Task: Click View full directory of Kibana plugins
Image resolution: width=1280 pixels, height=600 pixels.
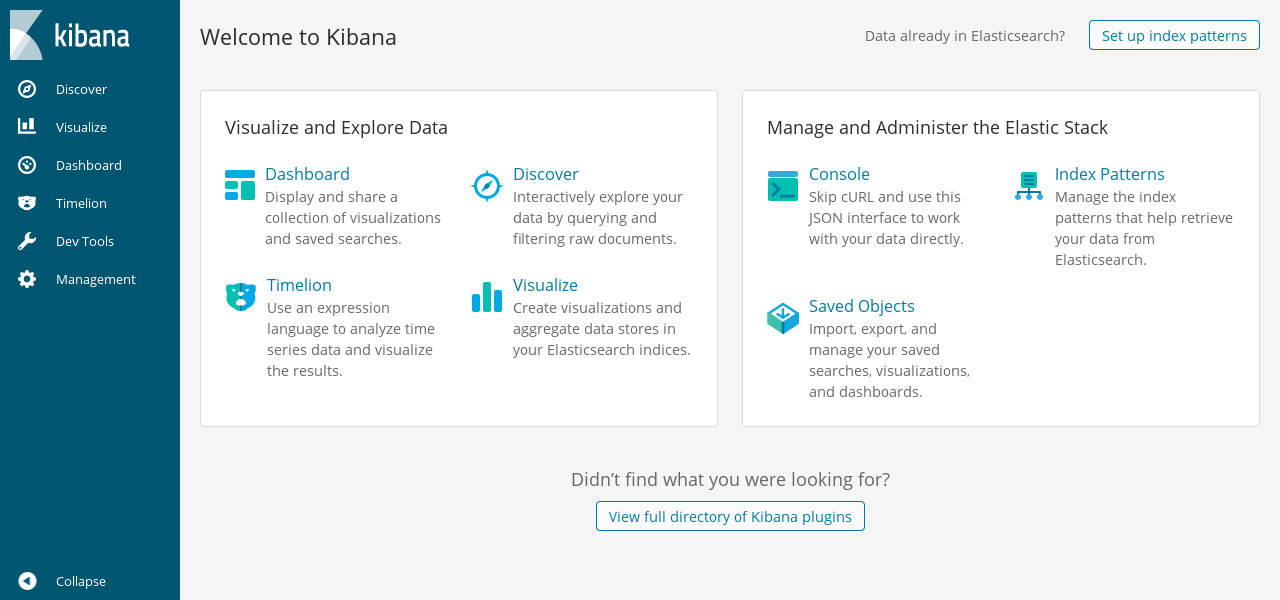Action: [730, 516]
